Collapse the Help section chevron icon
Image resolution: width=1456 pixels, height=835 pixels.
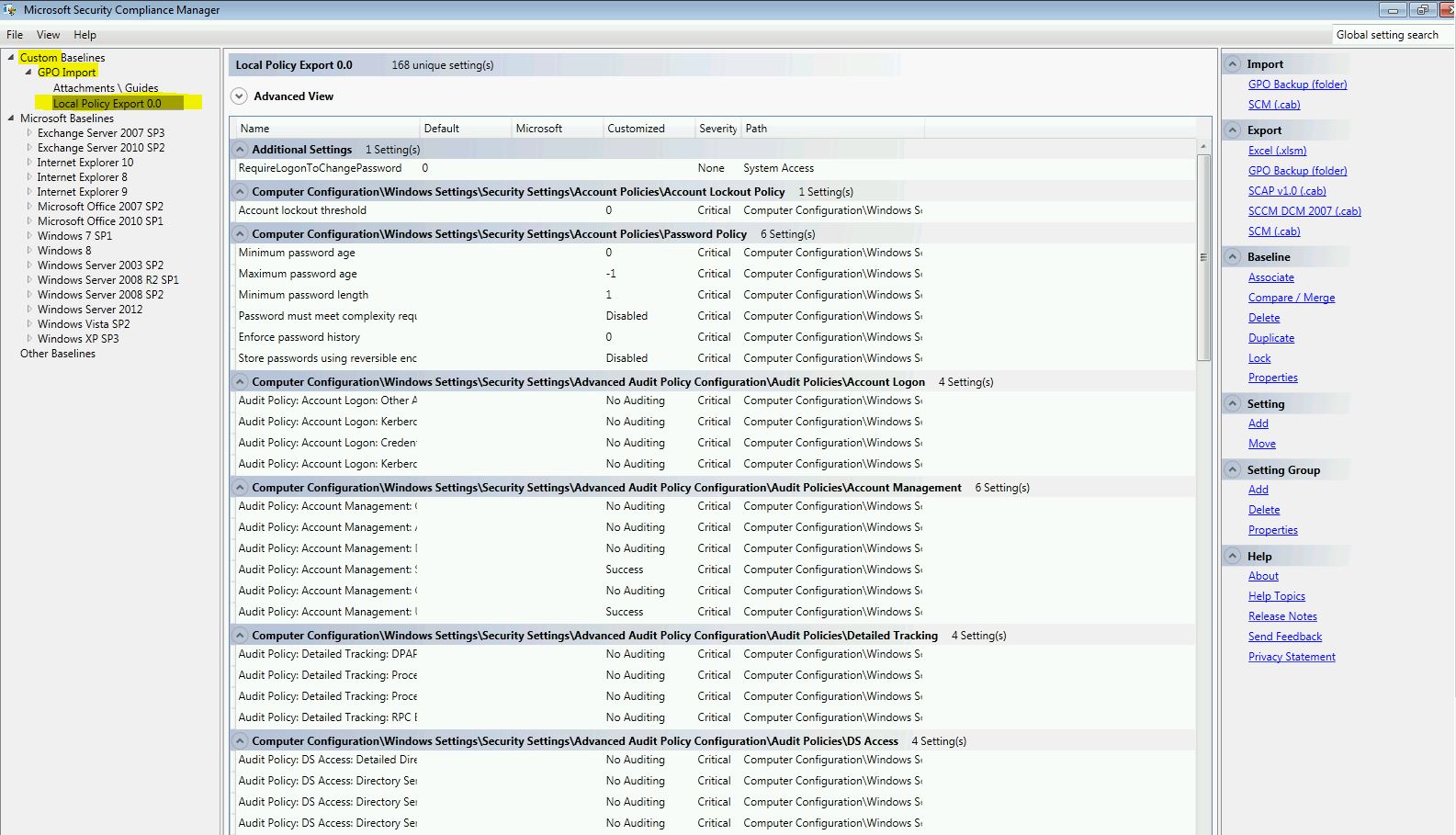point(1232,557)
